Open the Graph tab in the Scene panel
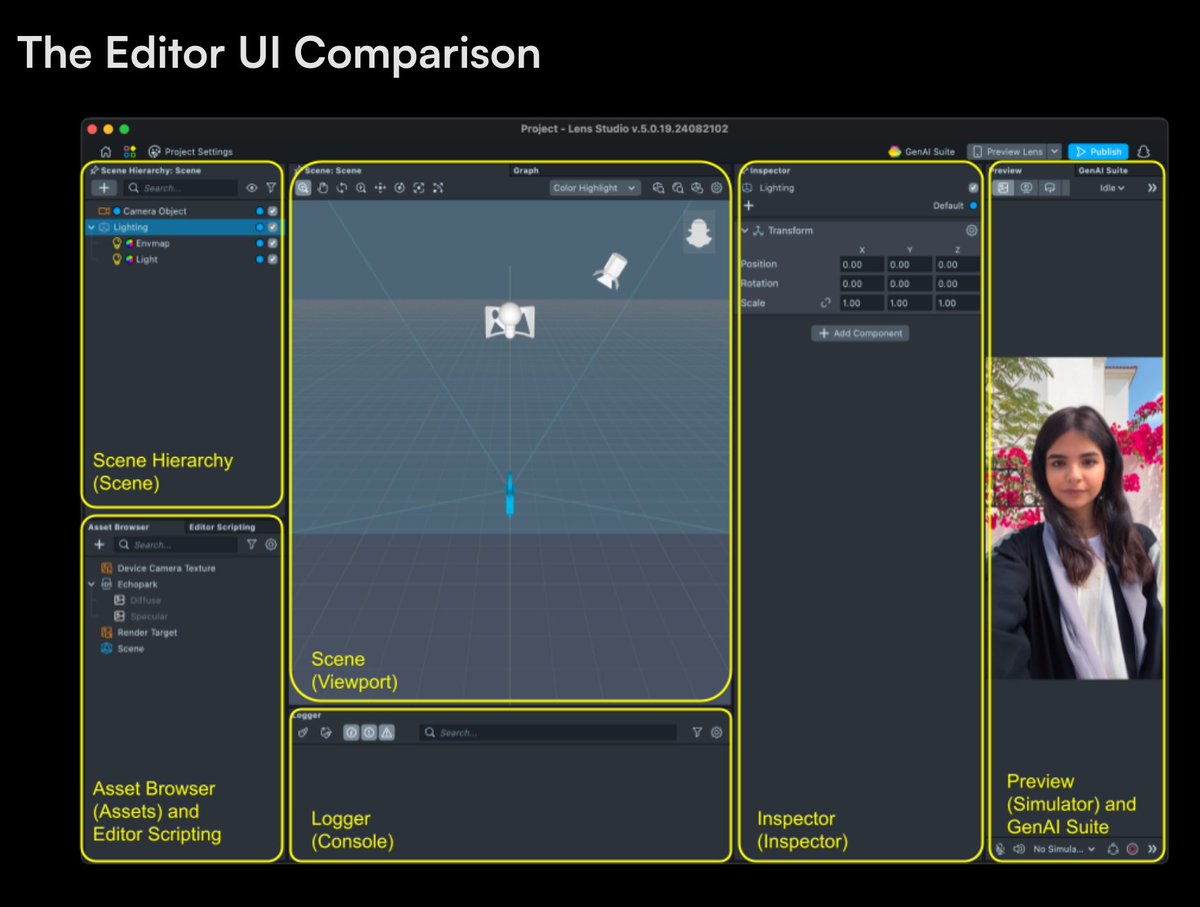 (x=527, y=170)
